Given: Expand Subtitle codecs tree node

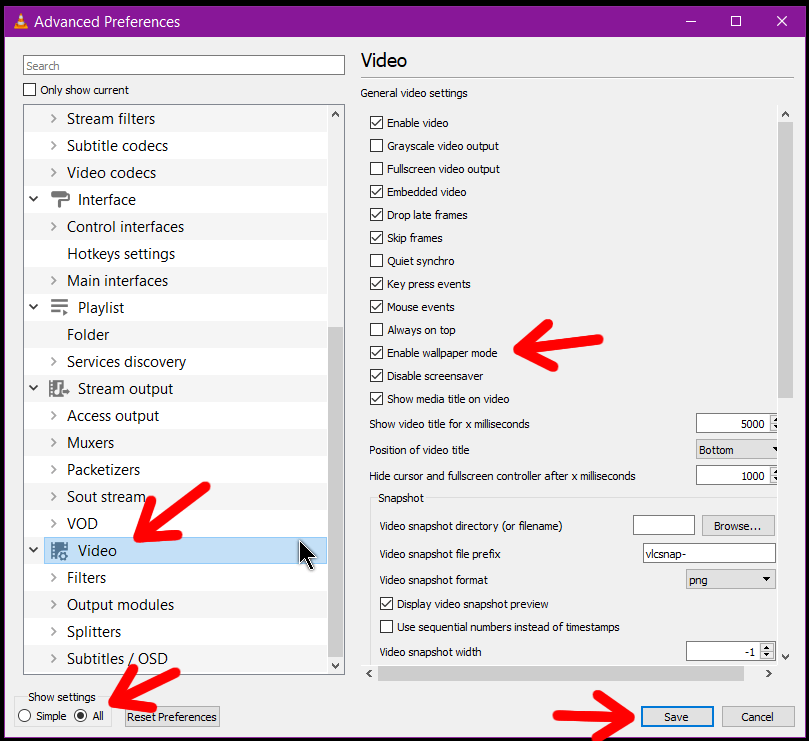Looking at the screenshot, I should 53,146.
